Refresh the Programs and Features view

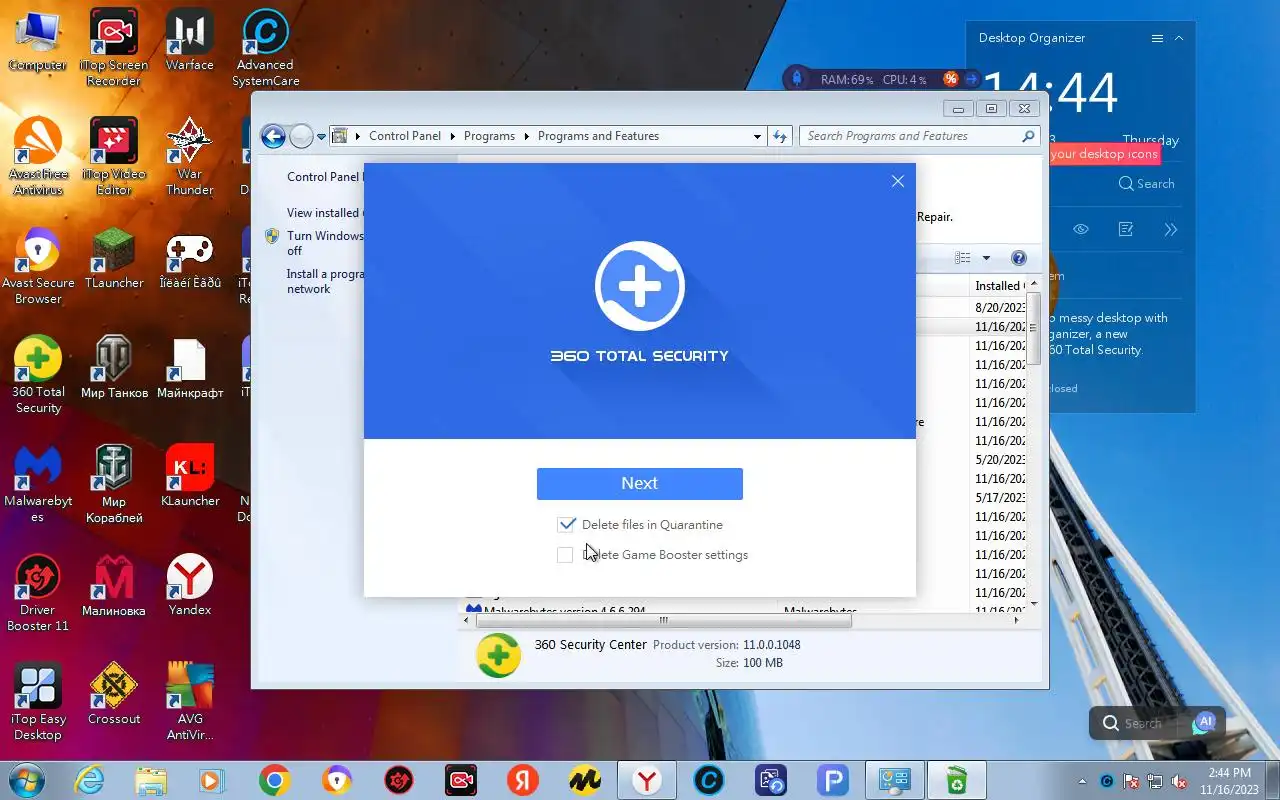pos(780,136)
